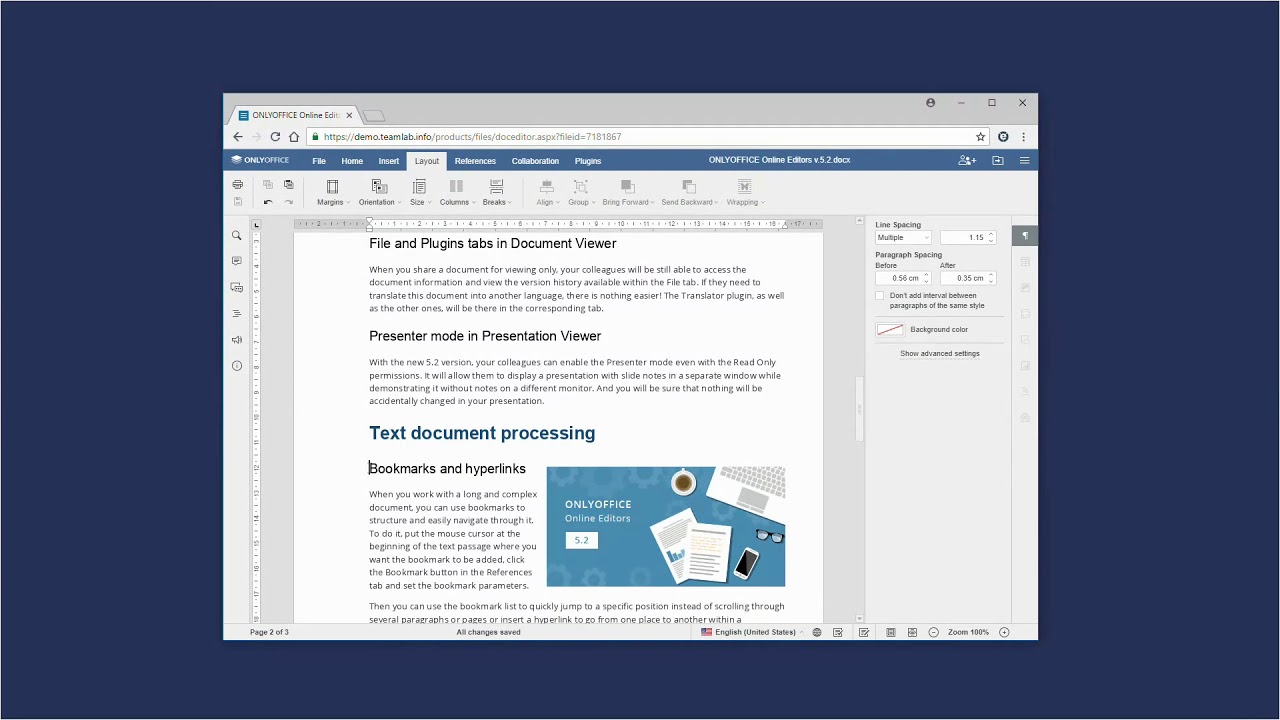Open the Search icon in left sidebar

tap(237, 236)
